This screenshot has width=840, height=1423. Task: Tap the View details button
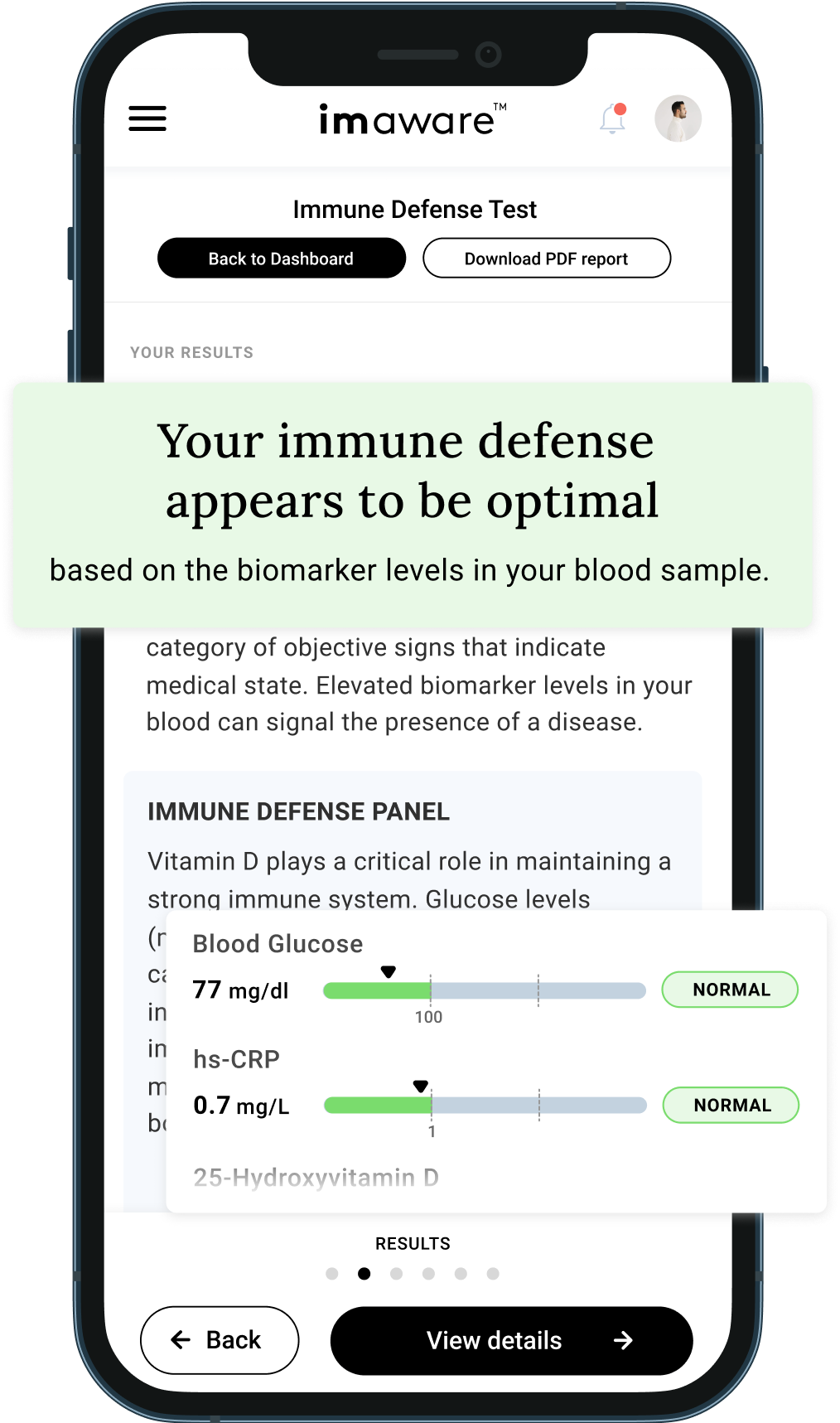coord(495,1341)
